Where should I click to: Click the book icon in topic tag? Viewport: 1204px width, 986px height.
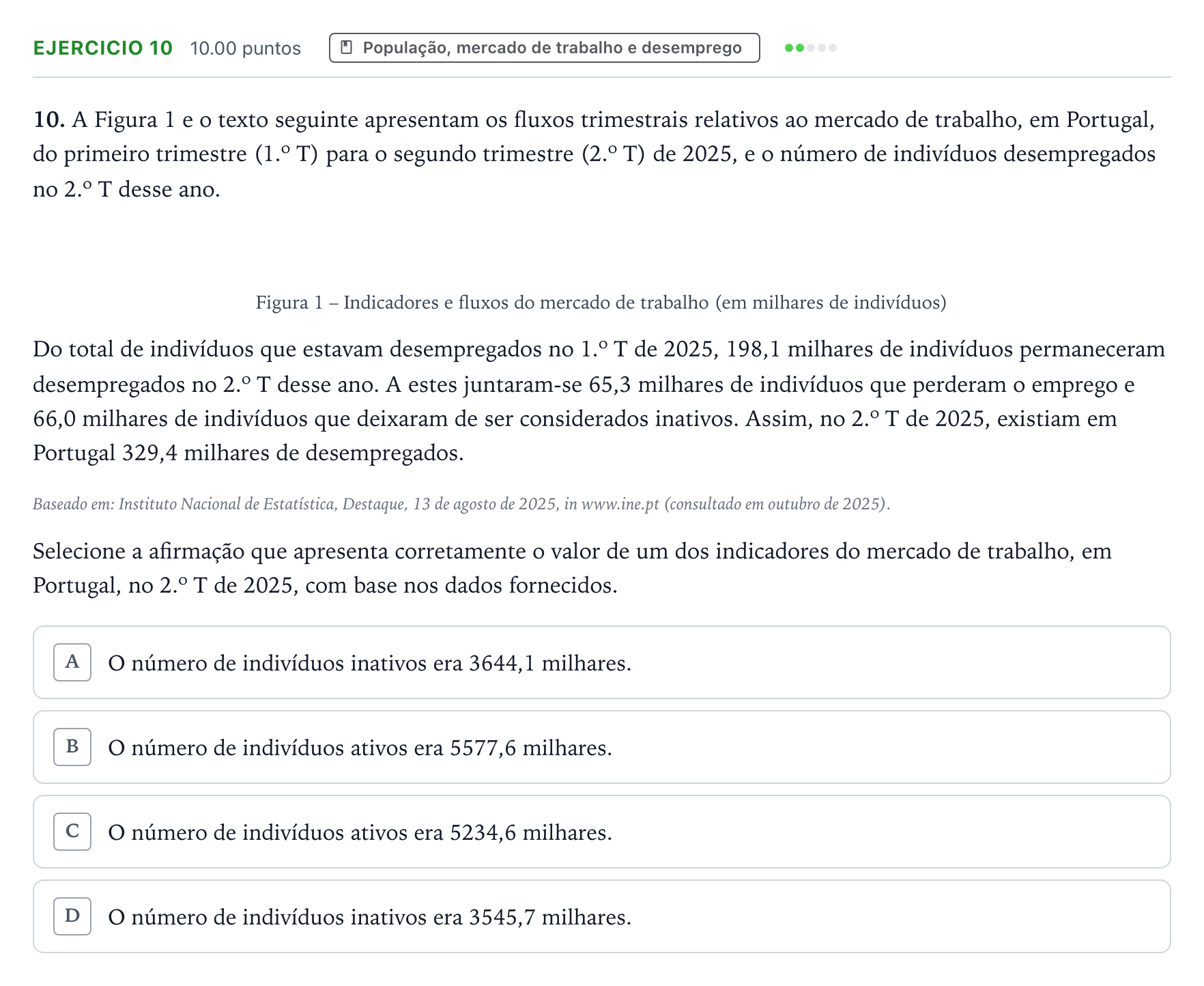tap(347, 48)
